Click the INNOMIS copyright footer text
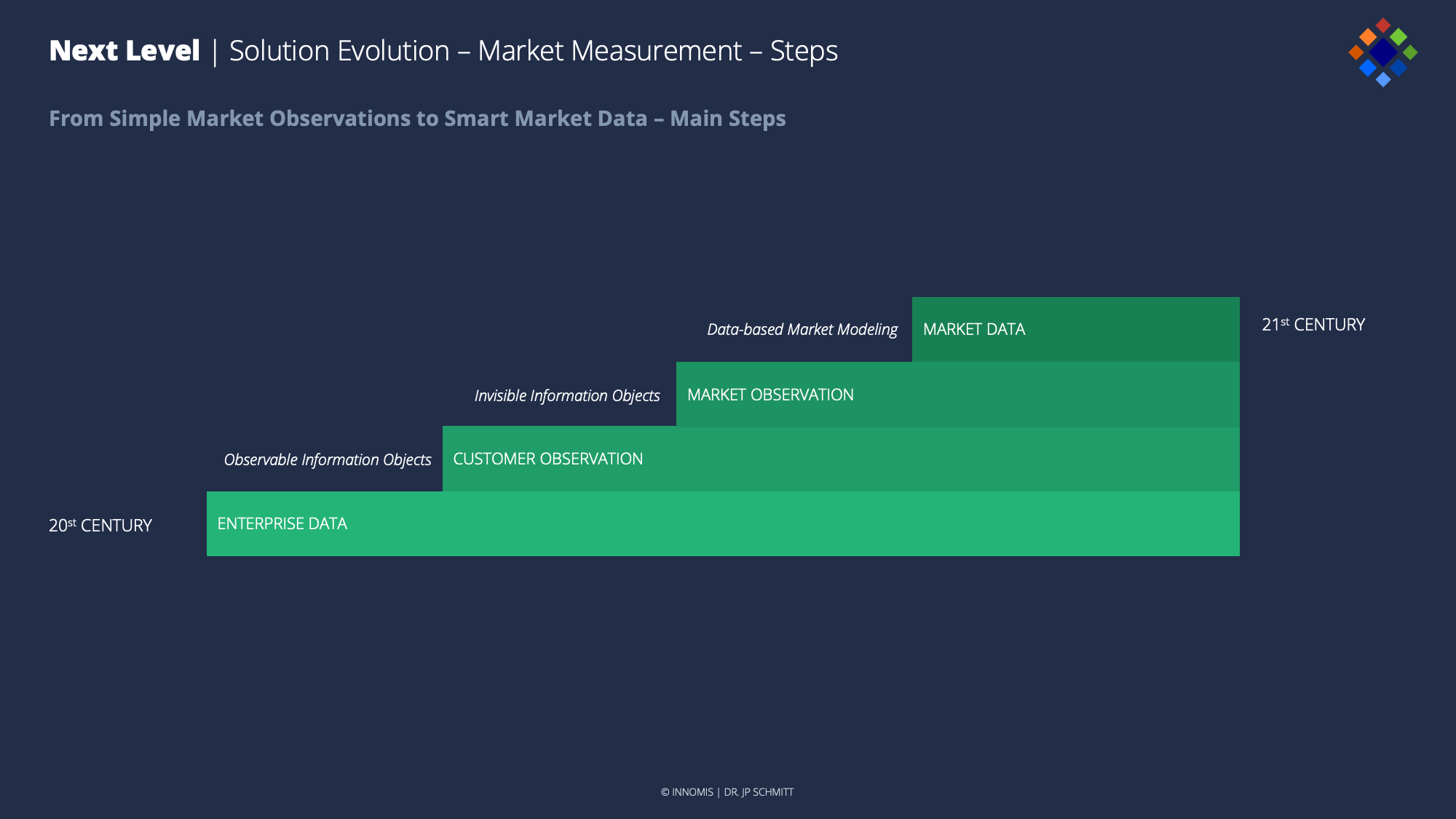1456x819 pixels. pos(687,792)
